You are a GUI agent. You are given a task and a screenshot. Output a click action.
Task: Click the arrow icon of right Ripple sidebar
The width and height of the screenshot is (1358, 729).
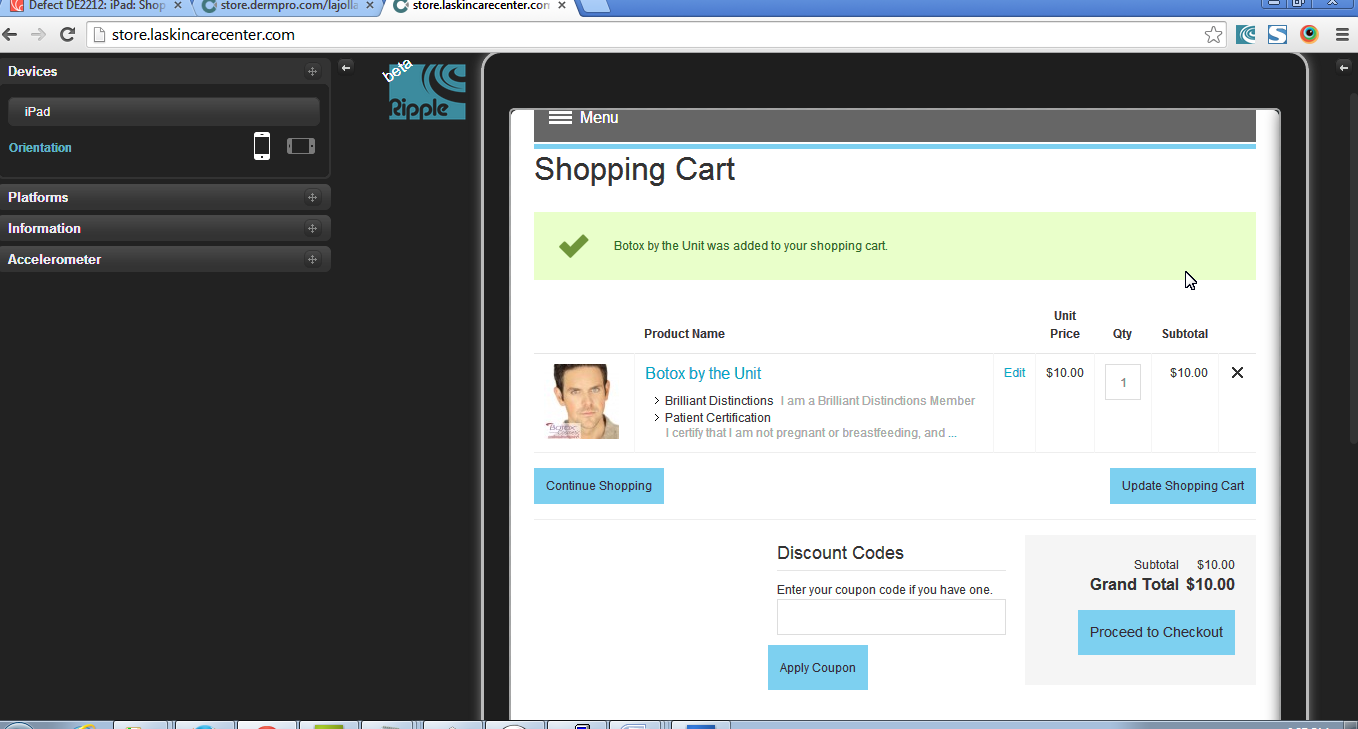[x=1344, y=67]
